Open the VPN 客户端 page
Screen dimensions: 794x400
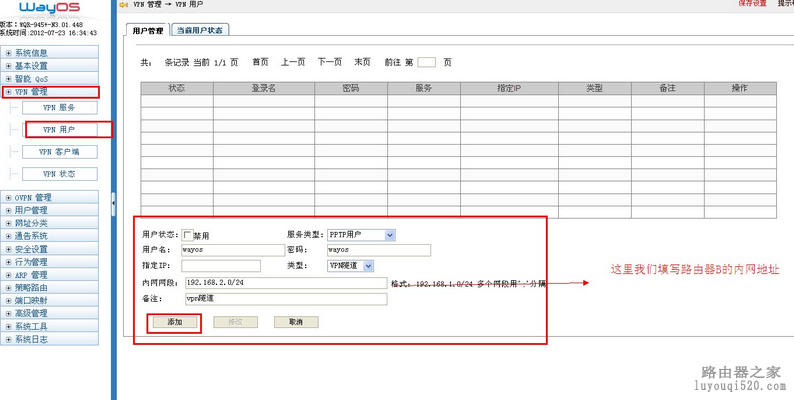tap(59, 152)
